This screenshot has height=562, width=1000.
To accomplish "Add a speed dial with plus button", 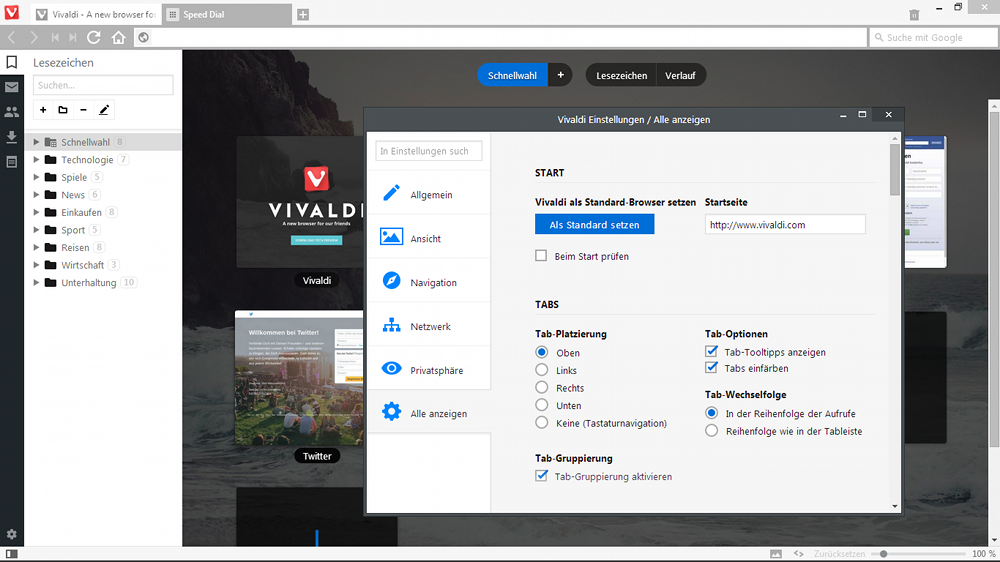I will click(561, 75).
